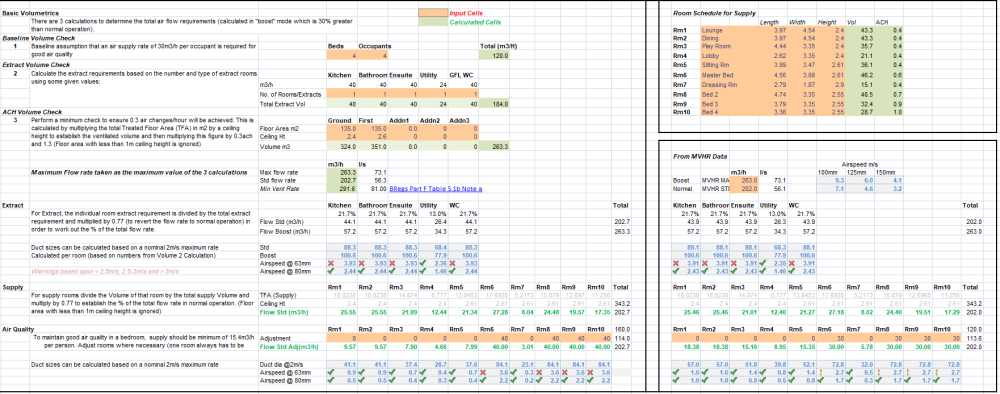This screenshot has width=1000, height=394.
Task: Select the Min Vent Rate 81.00 l/s cell
Action: point(371,189)
